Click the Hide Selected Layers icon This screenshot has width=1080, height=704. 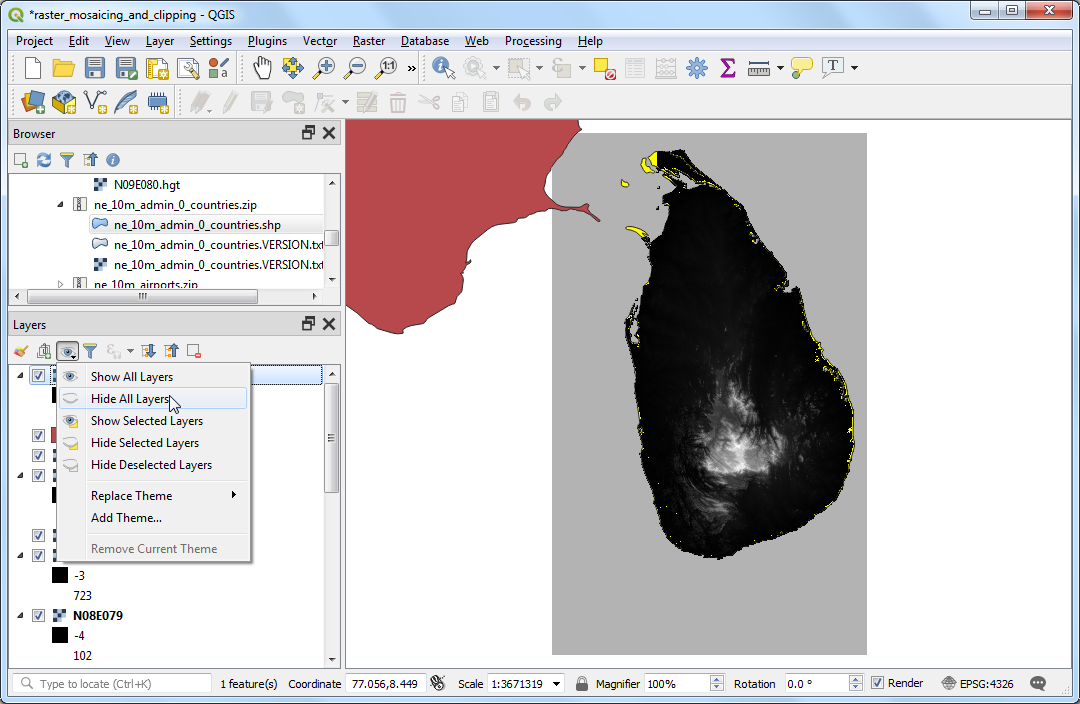70,443
